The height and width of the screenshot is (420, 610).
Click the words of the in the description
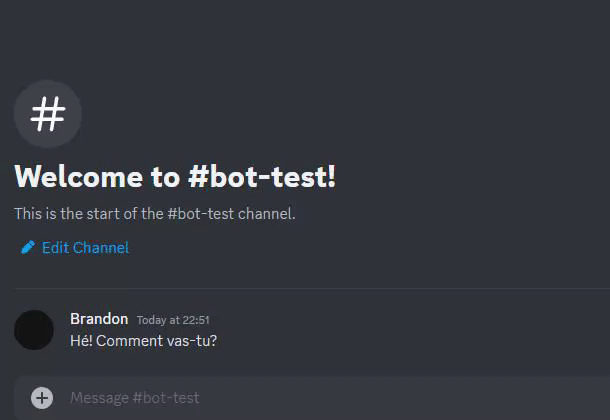point(144,214)
